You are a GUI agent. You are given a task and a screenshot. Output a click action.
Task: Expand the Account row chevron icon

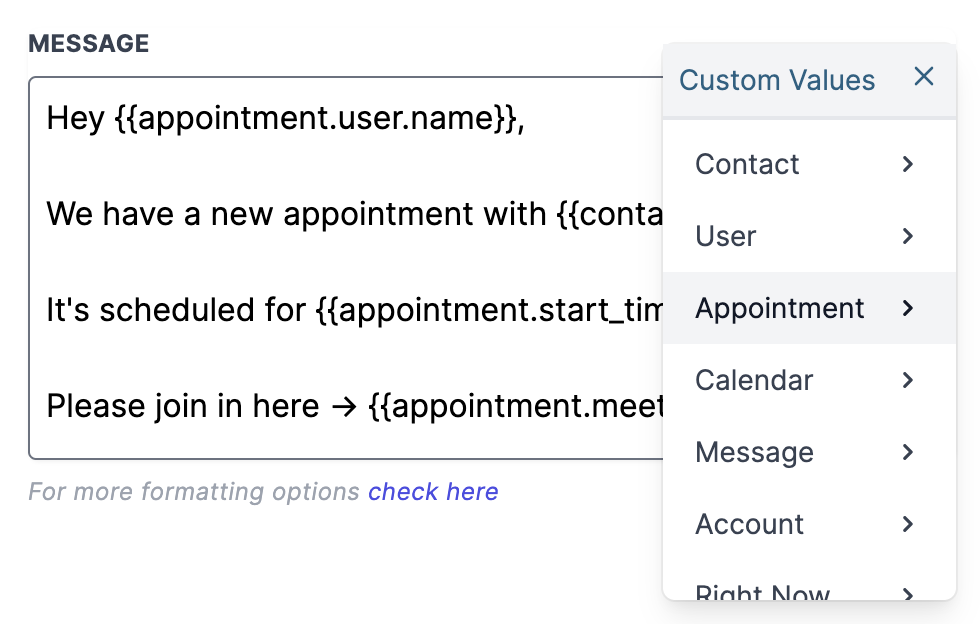point(908,524)
